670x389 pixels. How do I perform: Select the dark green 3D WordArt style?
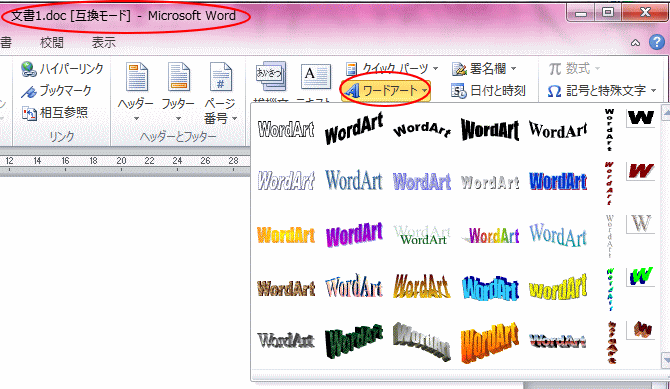point(354,341)
